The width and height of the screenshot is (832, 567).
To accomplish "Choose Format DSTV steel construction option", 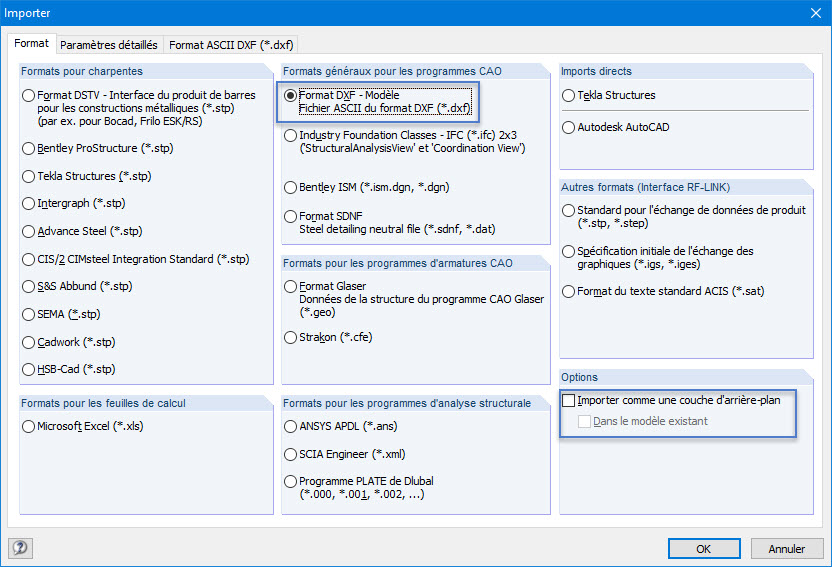I will coord(29,95).
